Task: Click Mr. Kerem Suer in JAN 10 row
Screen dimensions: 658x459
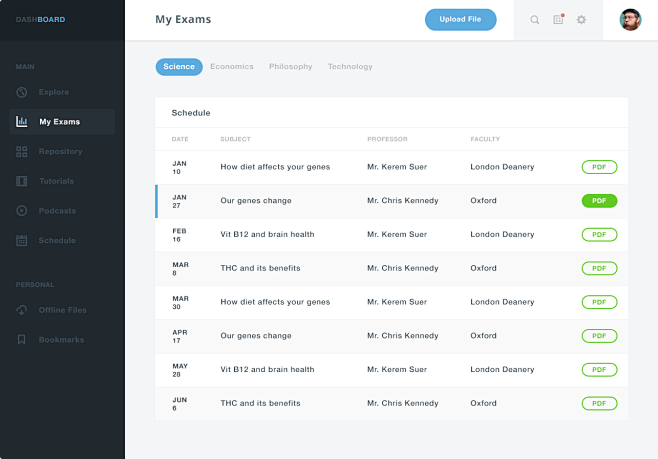Action: [397, 167]
